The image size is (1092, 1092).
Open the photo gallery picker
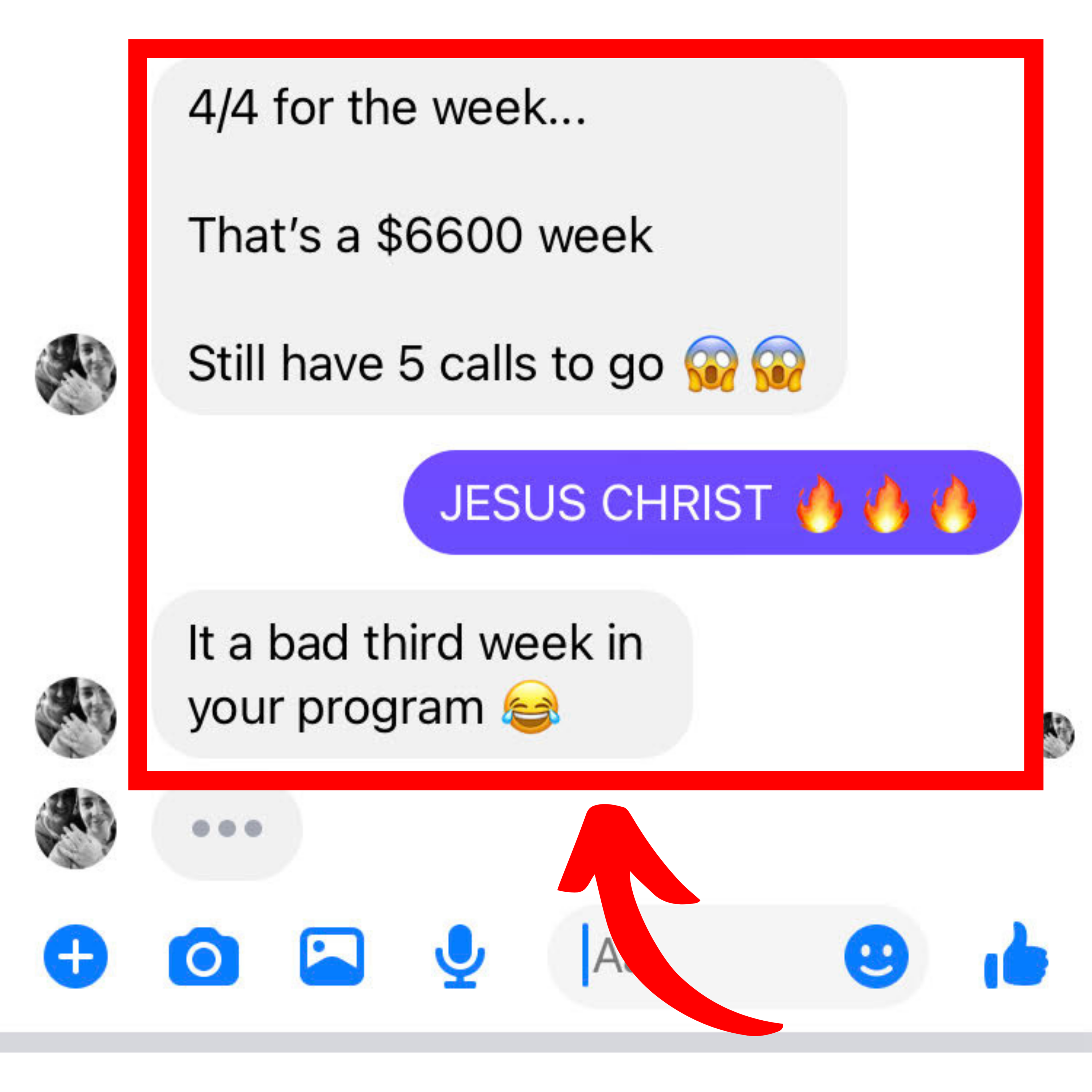pos(332,956)
